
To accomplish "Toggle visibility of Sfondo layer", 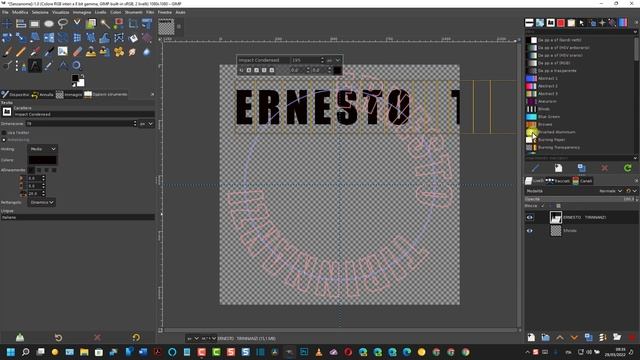I will tap(530, 231).
